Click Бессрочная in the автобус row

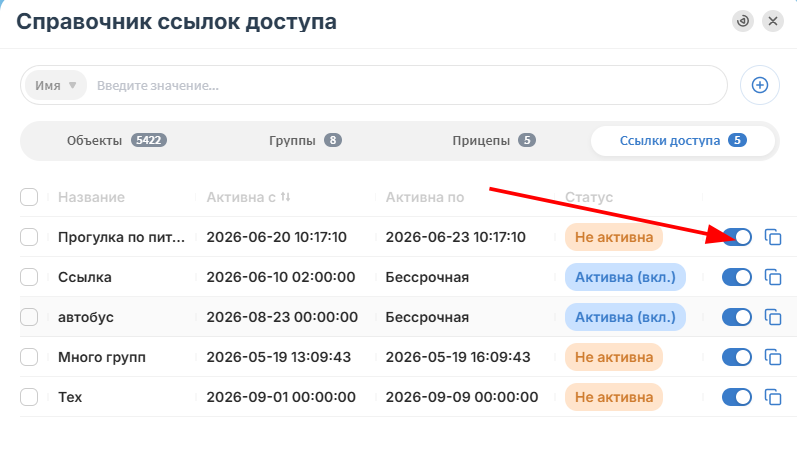coord(427,317)
